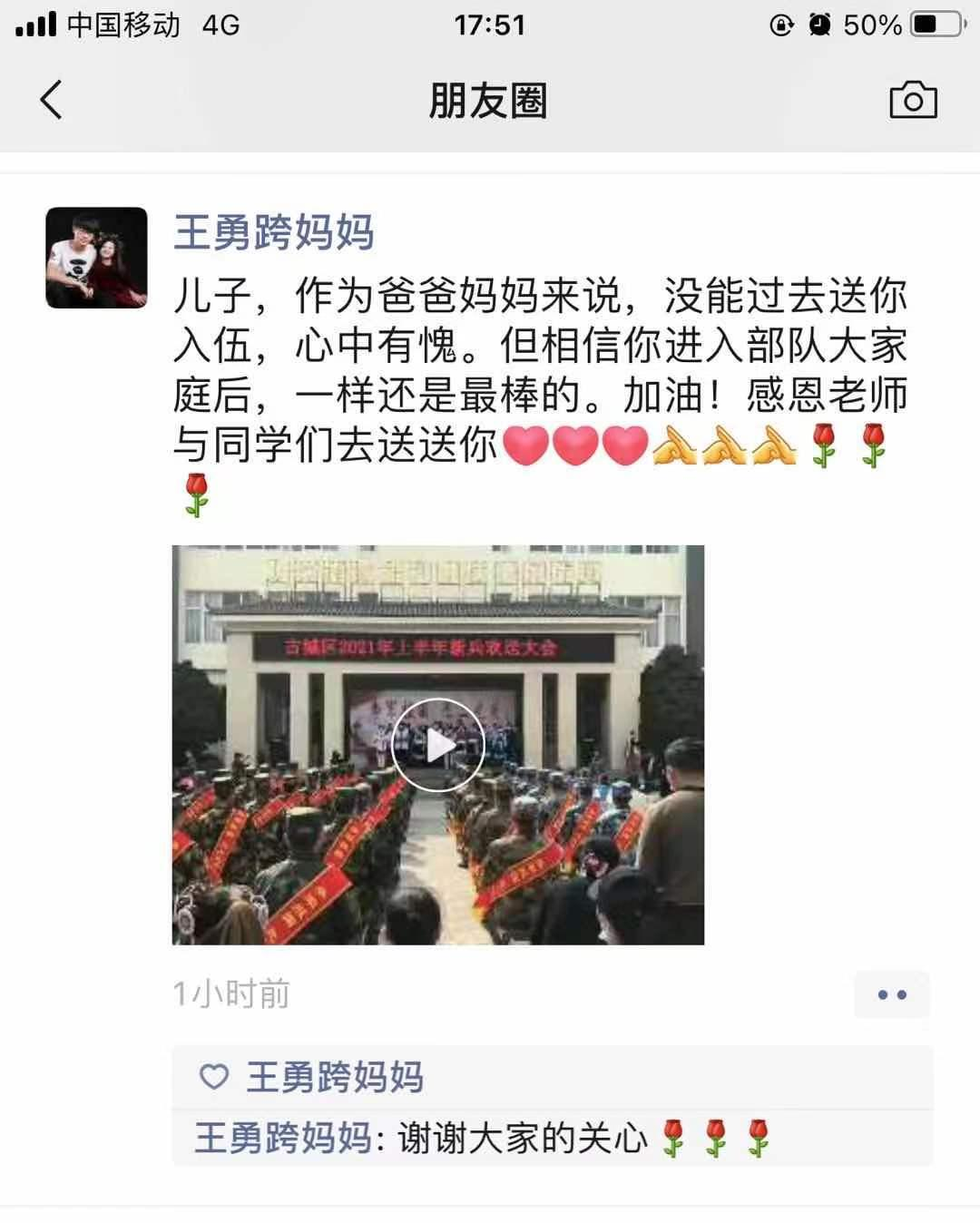Tap the video thumbnail banner area
The height and width of the screenshot is (1223, 980).
click(x=434, y=648)
